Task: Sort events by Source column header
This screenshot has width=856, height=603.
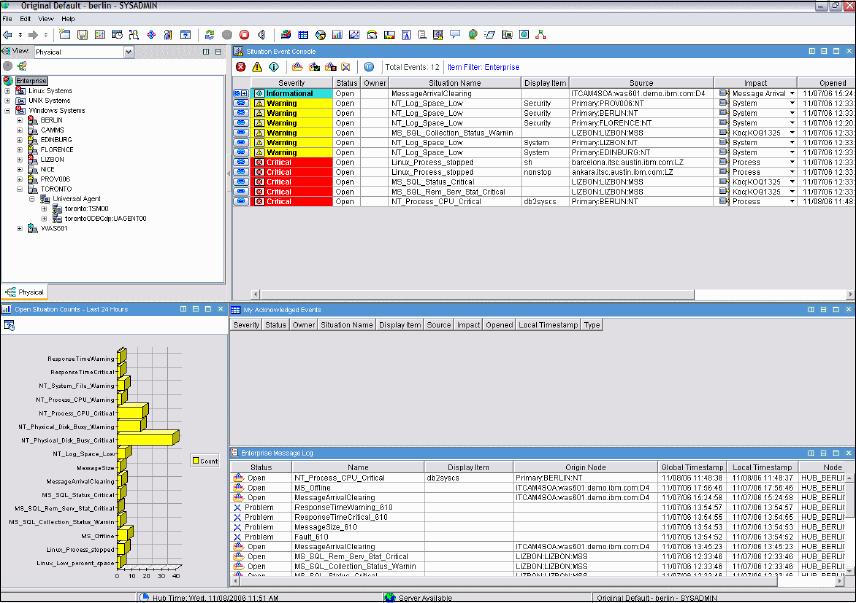Action: coord(641,83)
